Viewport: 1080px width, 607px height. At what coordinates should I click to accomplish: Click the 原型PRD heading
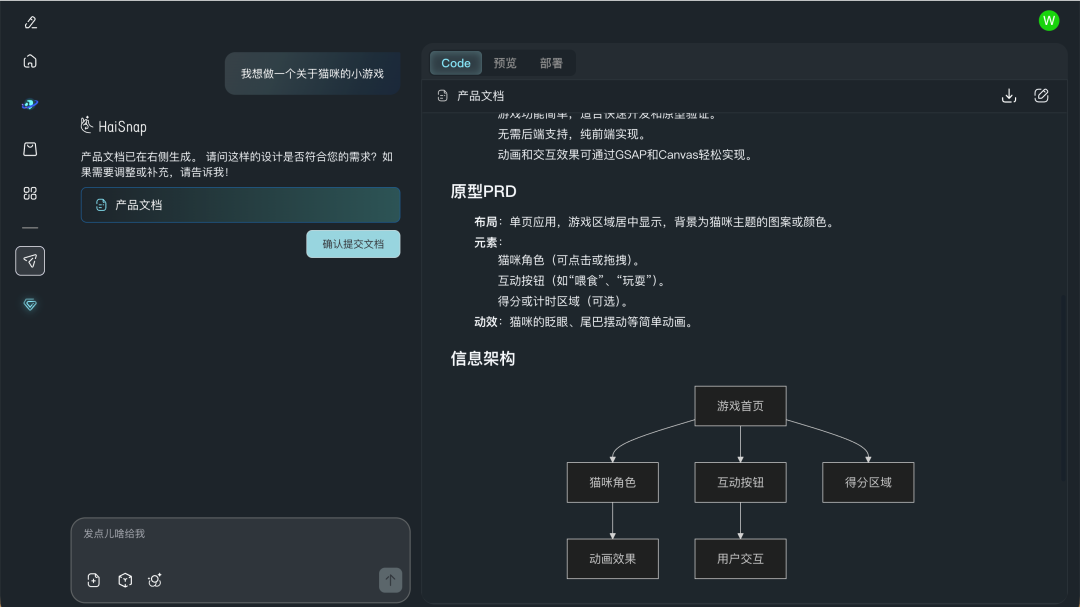[484, 192]
